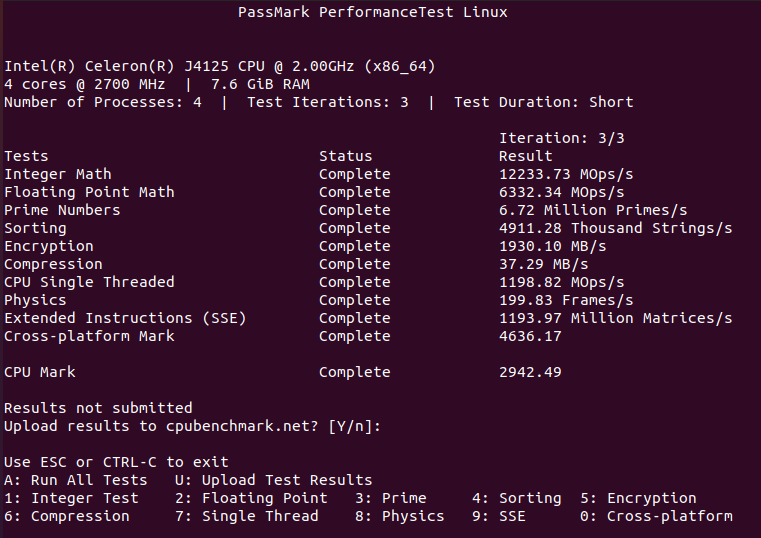Image resolution: width=761 pixels, height=538 pixels.
Task: Click the Upload results to cpubenchmark.net prompt
Action: pyautogui.click(x=192, y=426)
